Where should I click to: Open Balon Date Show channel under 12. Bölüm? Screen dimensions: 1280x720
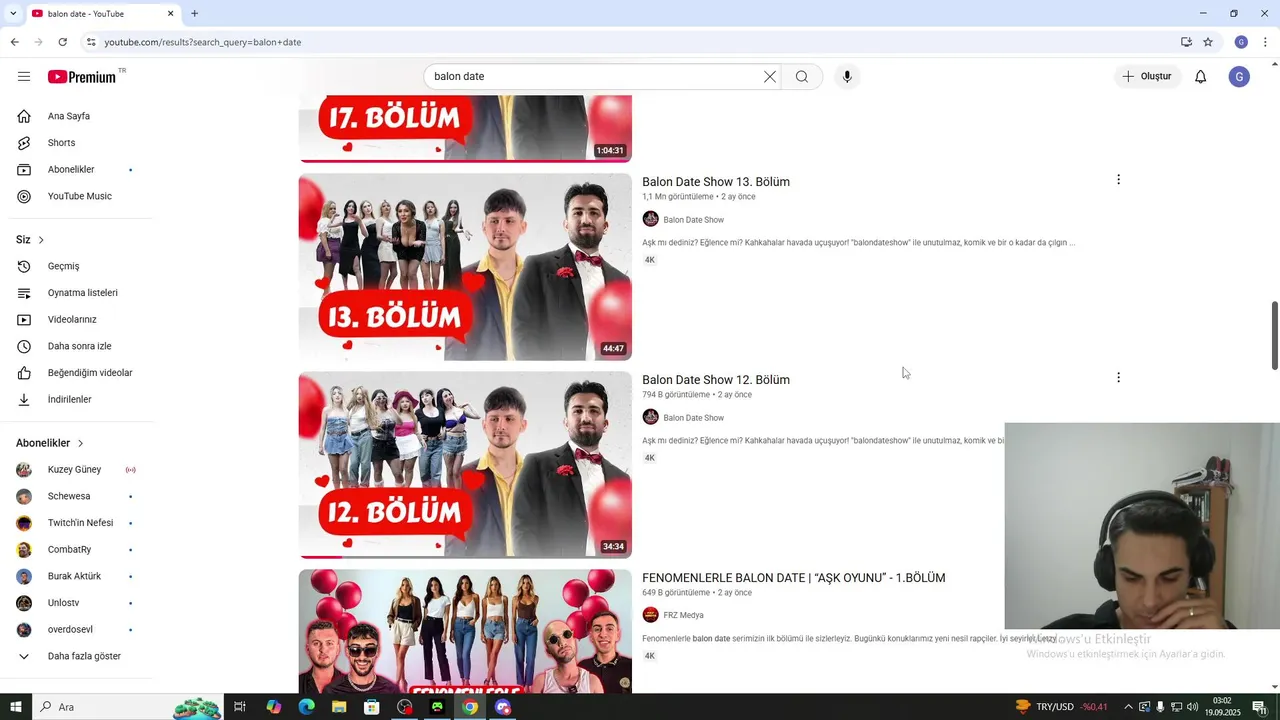(693, 418)
